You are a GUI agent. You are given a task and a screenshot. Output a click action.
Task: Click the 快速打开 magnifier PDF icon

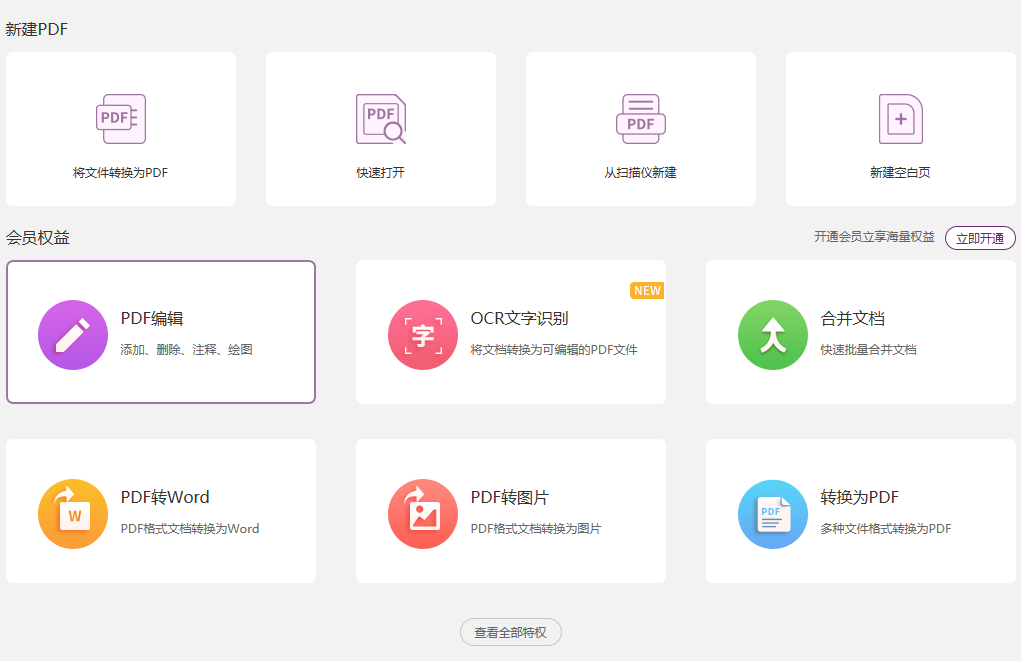pos(380,117)
